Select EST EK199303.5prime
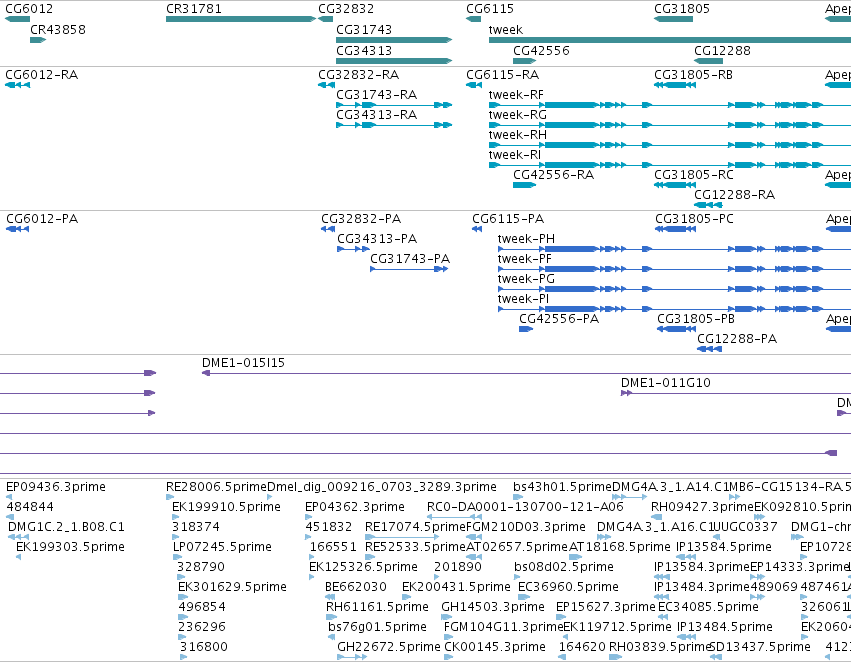Viewport: 851px width, 662px height. point(71,547)
